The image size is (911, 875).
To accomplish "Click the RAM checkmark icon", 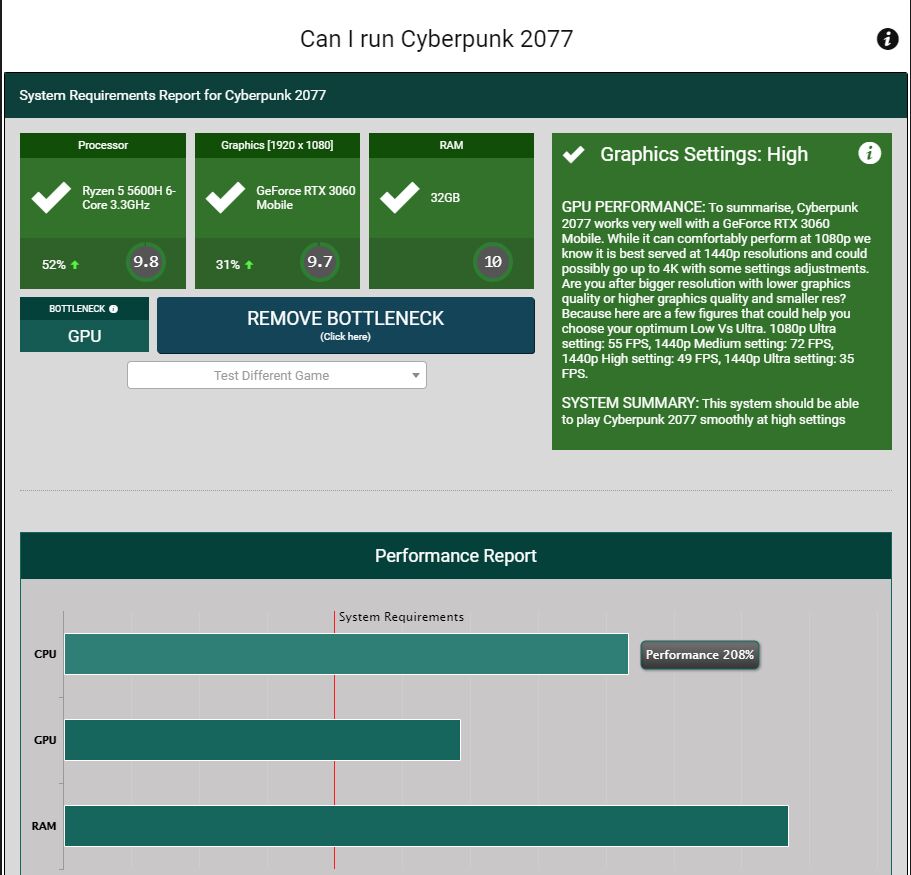I will pyautogui.click(x=400, y=198).
